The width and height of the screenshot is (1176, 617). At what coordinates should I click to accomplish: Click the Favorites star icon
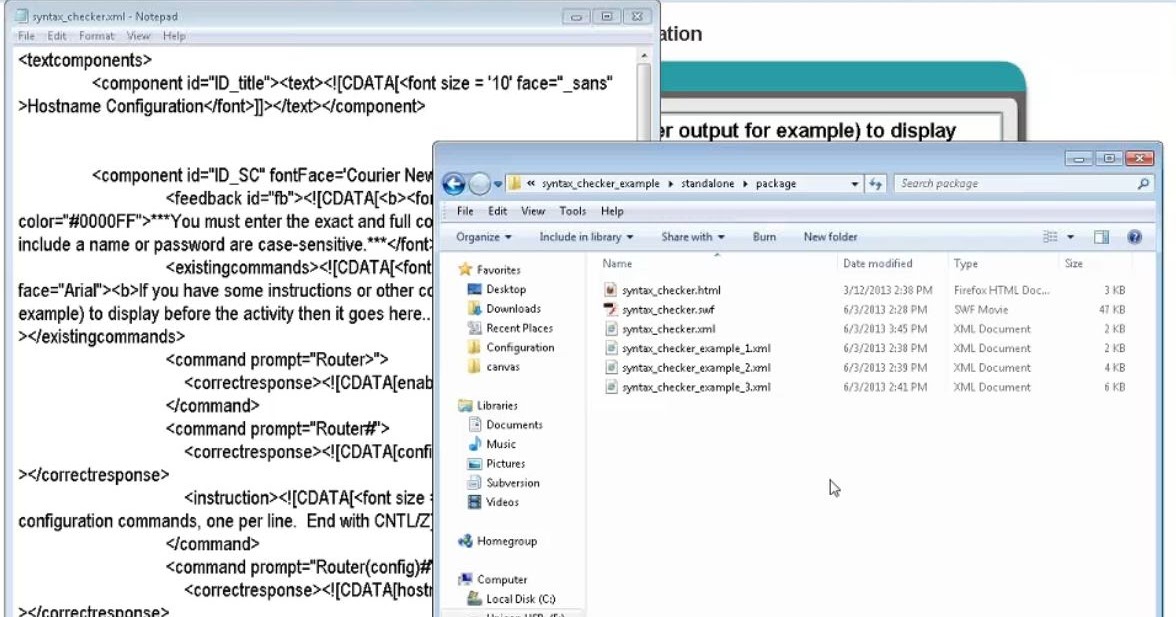click(x=465, y=269)
